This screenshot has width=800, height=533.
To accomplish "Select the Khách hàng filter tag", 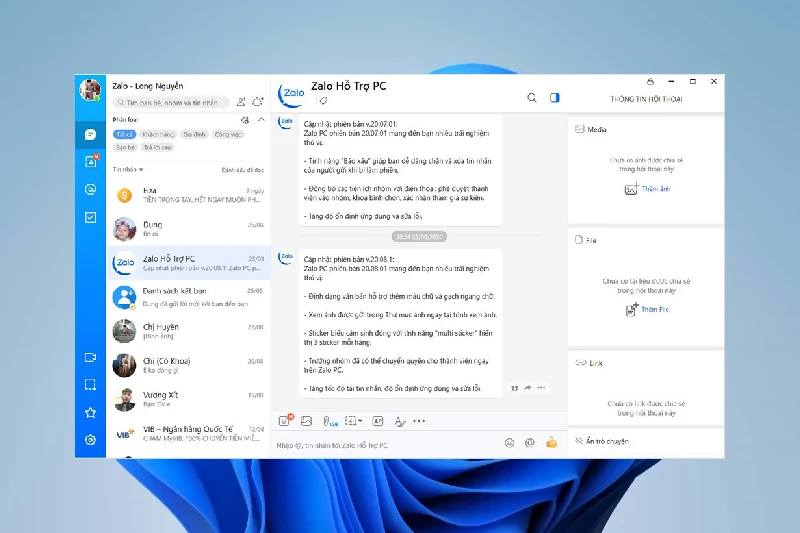I will [x=158, y=135].
